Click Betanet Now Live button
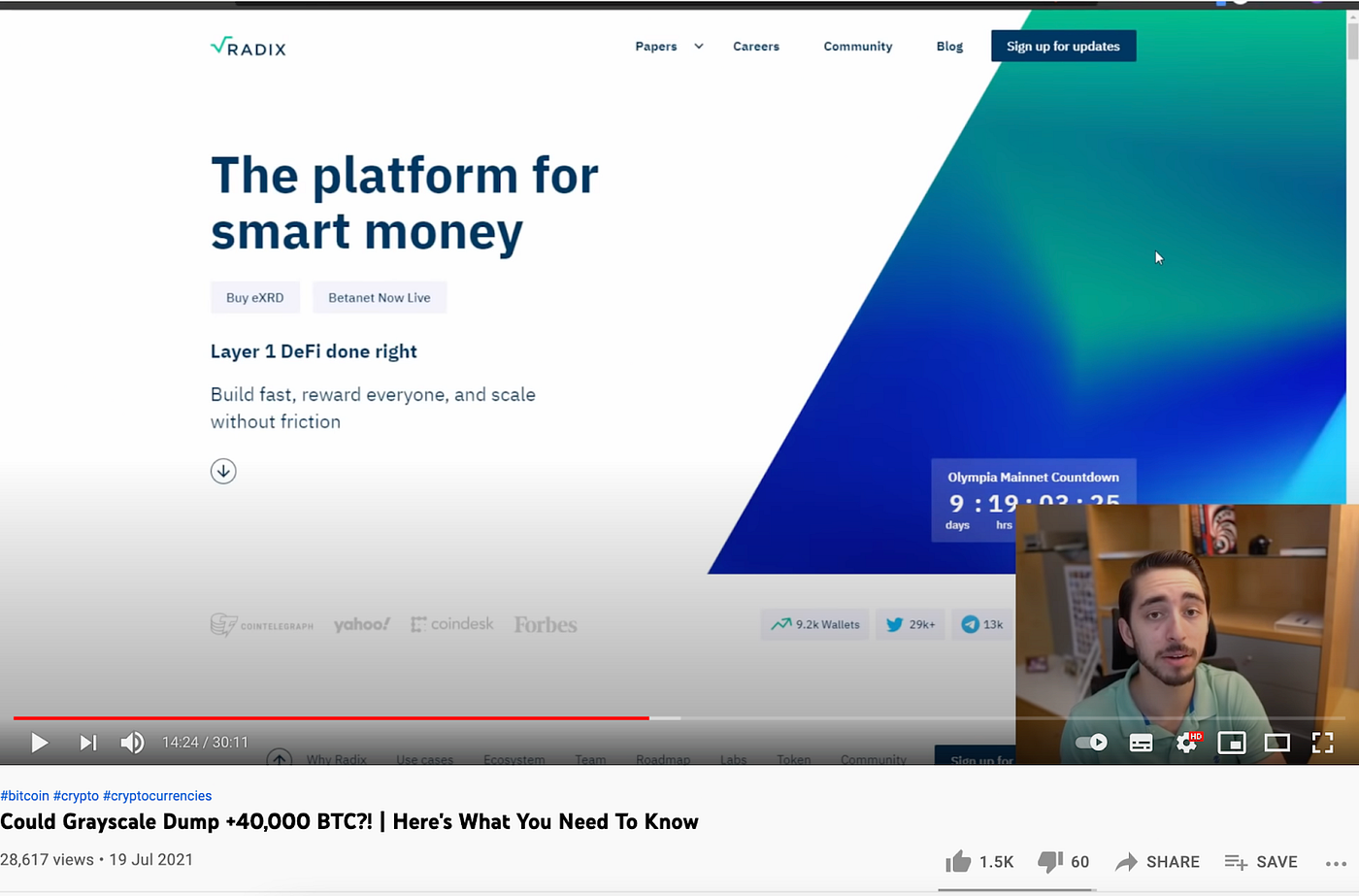The image size is (1359, 896). (380, 297)
